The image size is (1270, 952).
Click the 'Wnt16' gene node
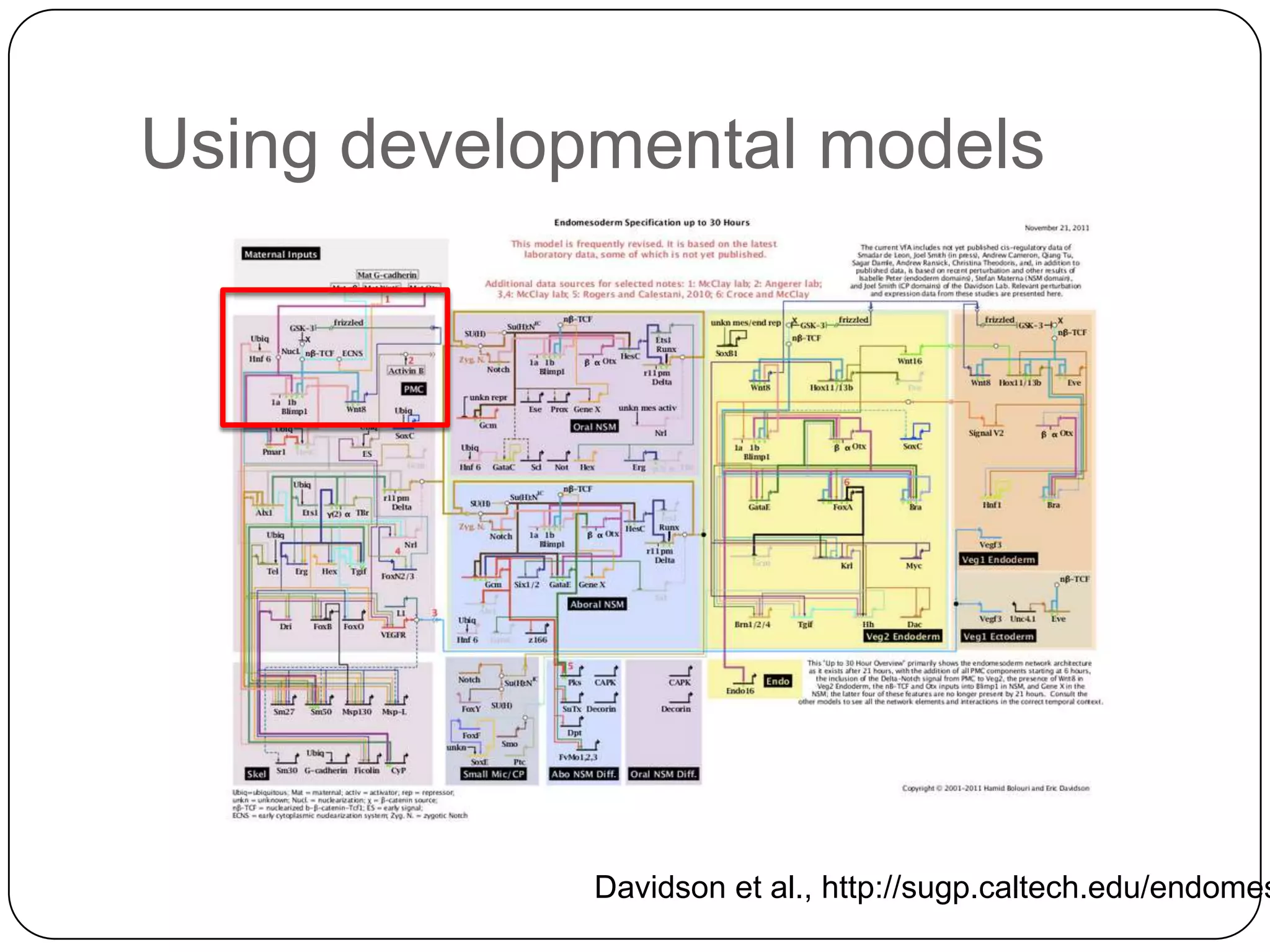pyautogui.click(x=910, y=361)
